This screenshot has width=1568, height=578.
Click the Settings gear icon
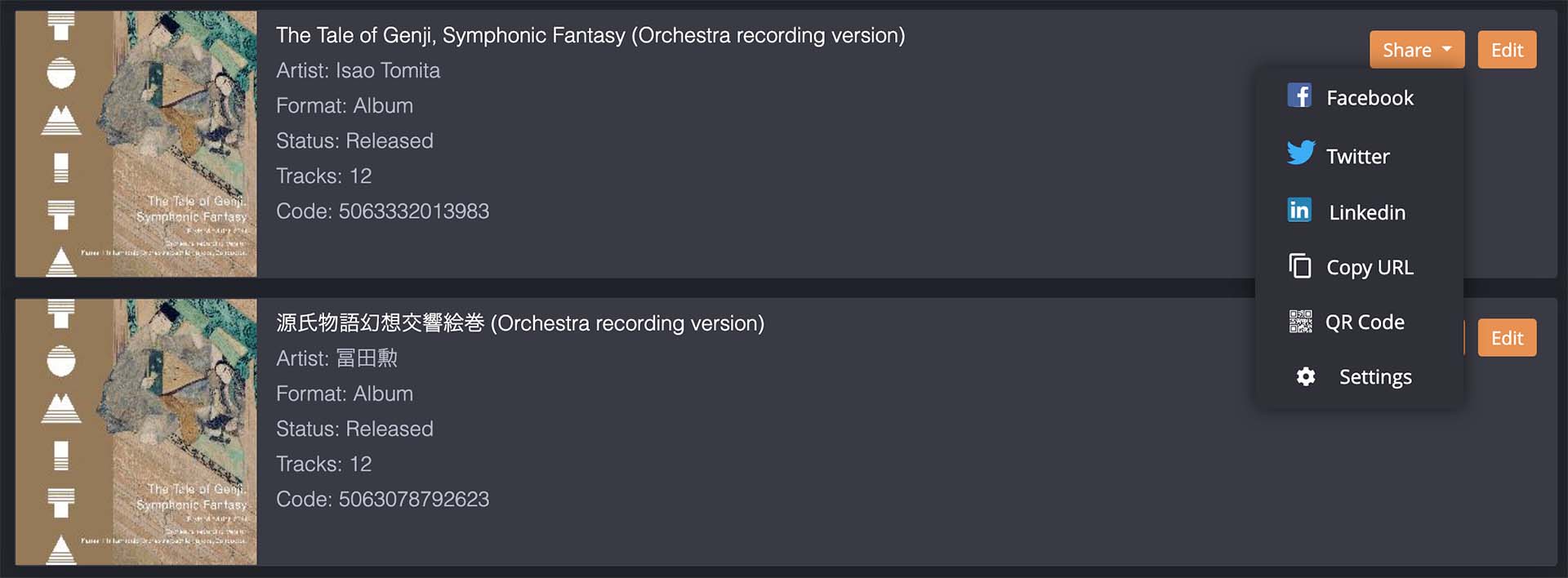tap(1306, 376)
